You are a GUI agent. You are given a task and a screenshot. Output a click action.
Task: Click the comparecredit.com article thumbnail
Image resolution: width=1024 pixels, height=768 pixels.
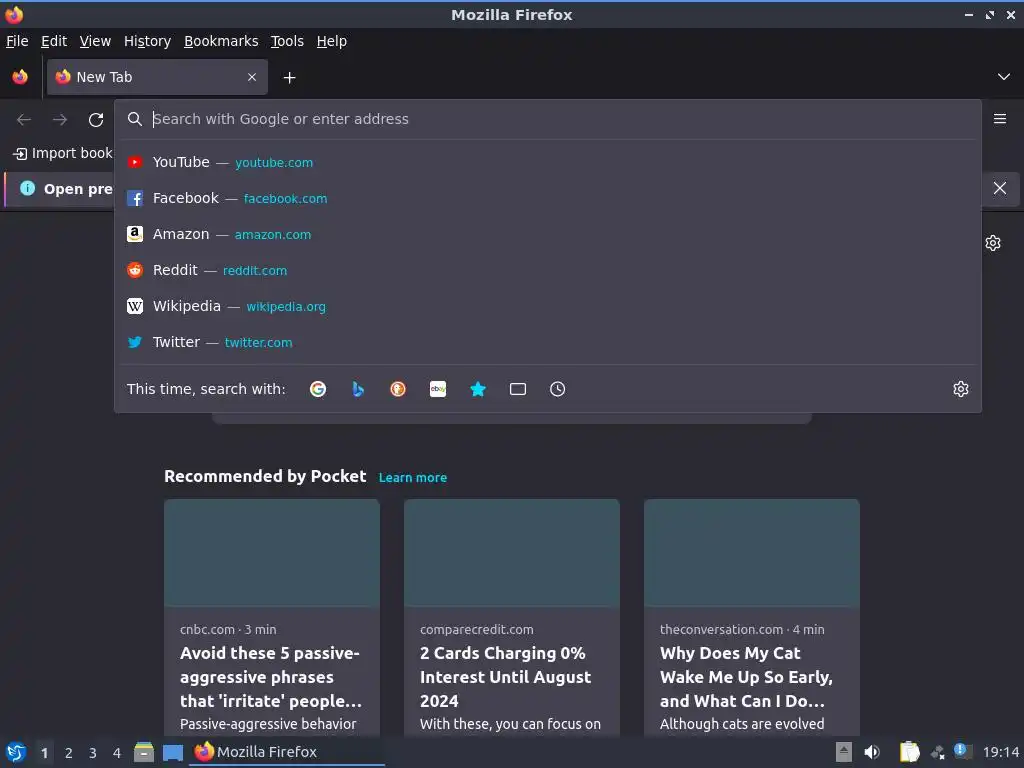(x=512, y=553)
